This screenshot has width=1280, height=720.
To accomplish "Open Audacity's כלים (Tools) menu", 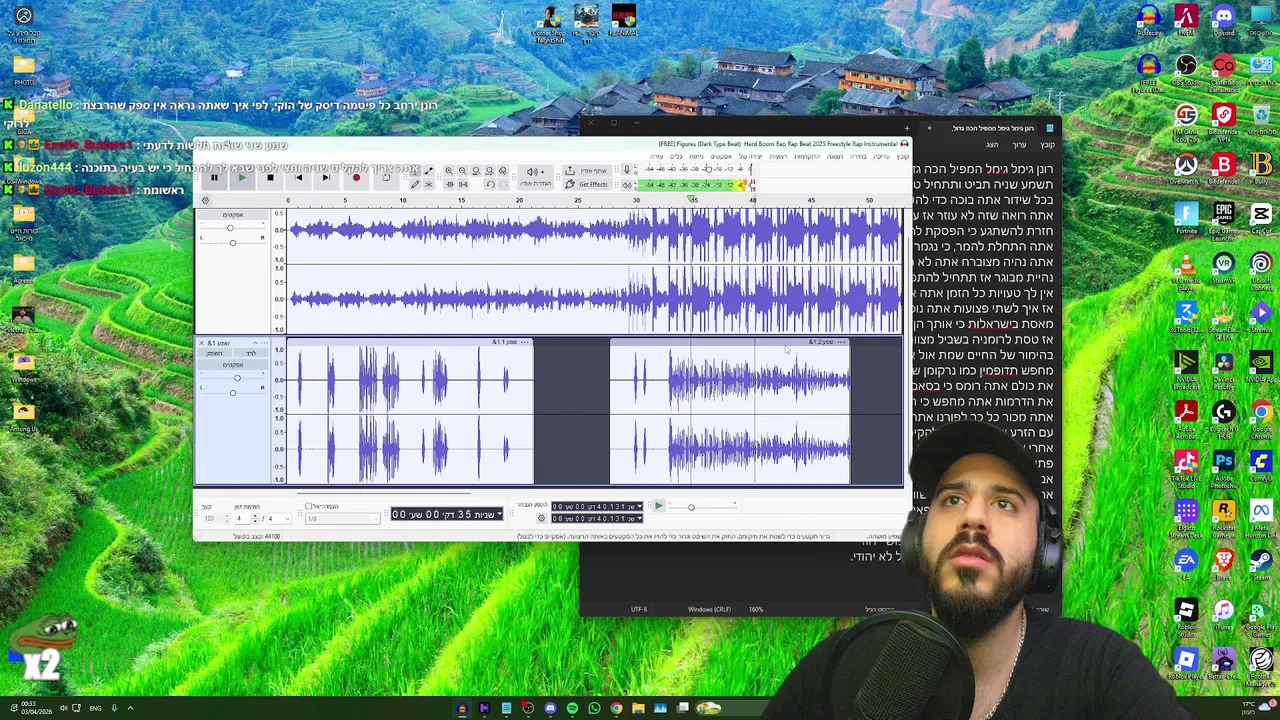I will click(x=676, y=156).
